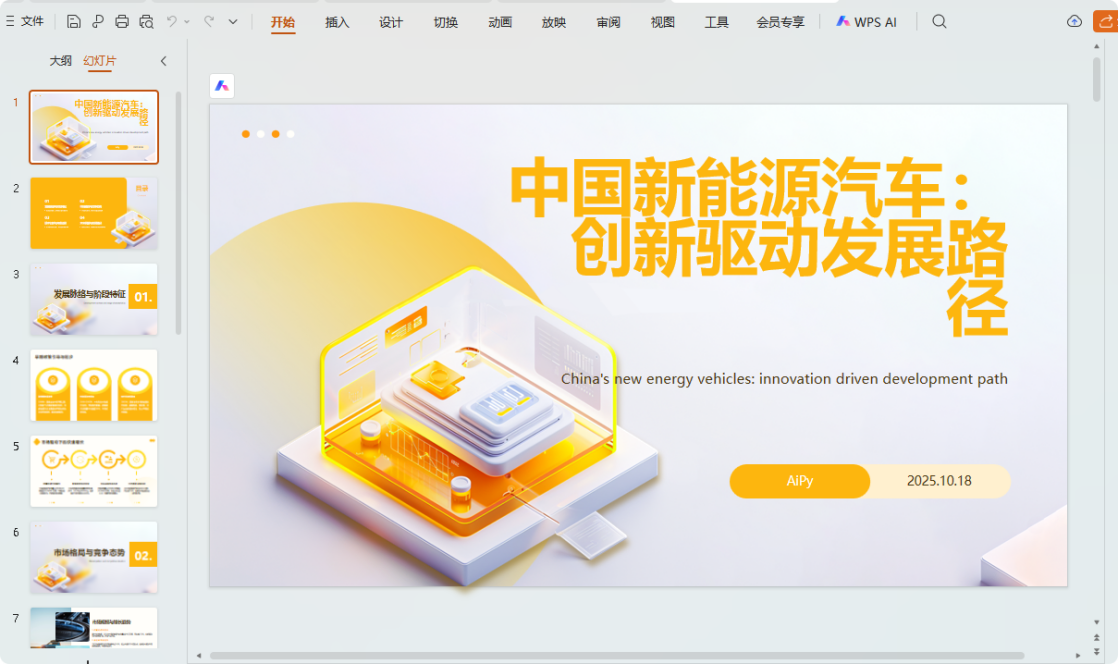The width and height of the screenshot is (1118, 664).
Task: Collapse the slide thumbnail panel
Action: (x=163, y=61)
